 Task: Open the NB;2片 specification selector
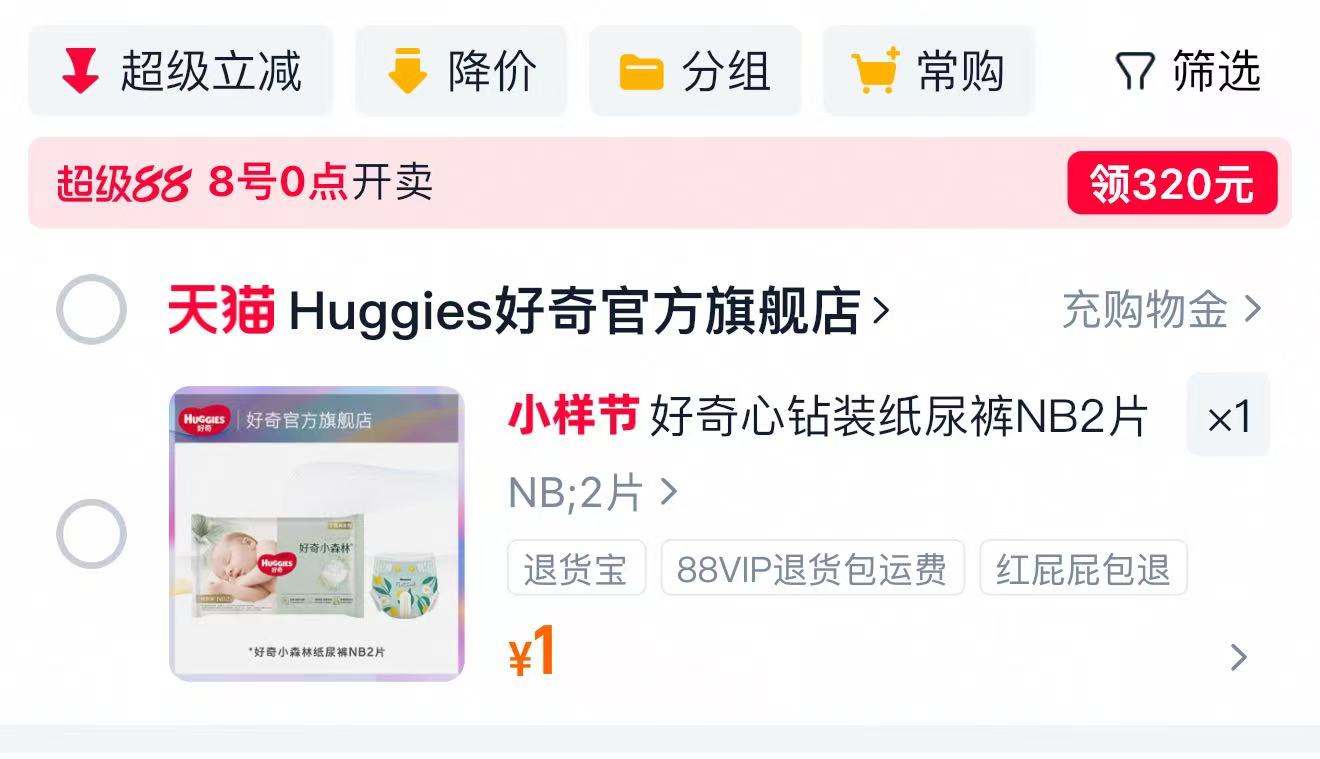(x=594, y=492)
